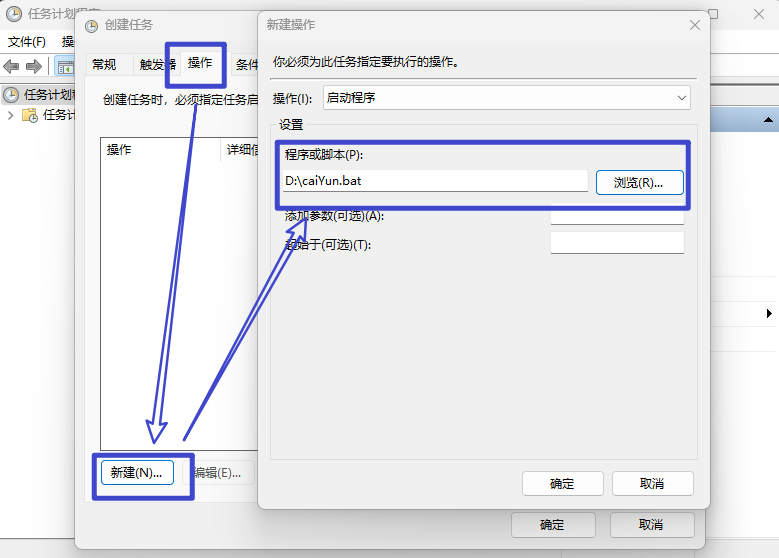Select the Task Scheduler clock root node
The image size is (779, 558).
tap(11, 95)
